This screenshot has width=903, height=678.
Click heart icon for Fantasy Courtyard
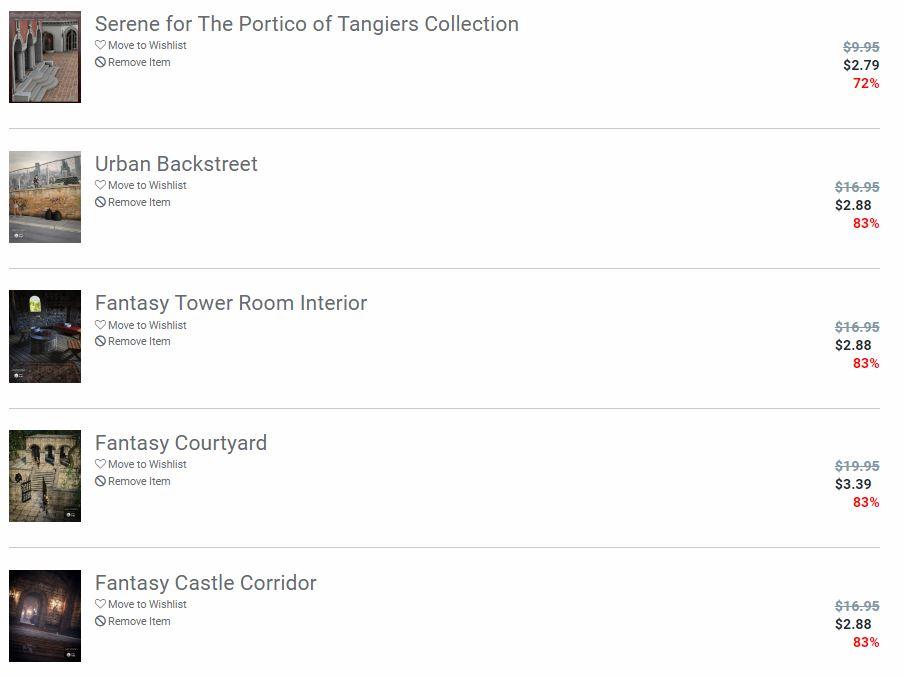coord(100,464)
